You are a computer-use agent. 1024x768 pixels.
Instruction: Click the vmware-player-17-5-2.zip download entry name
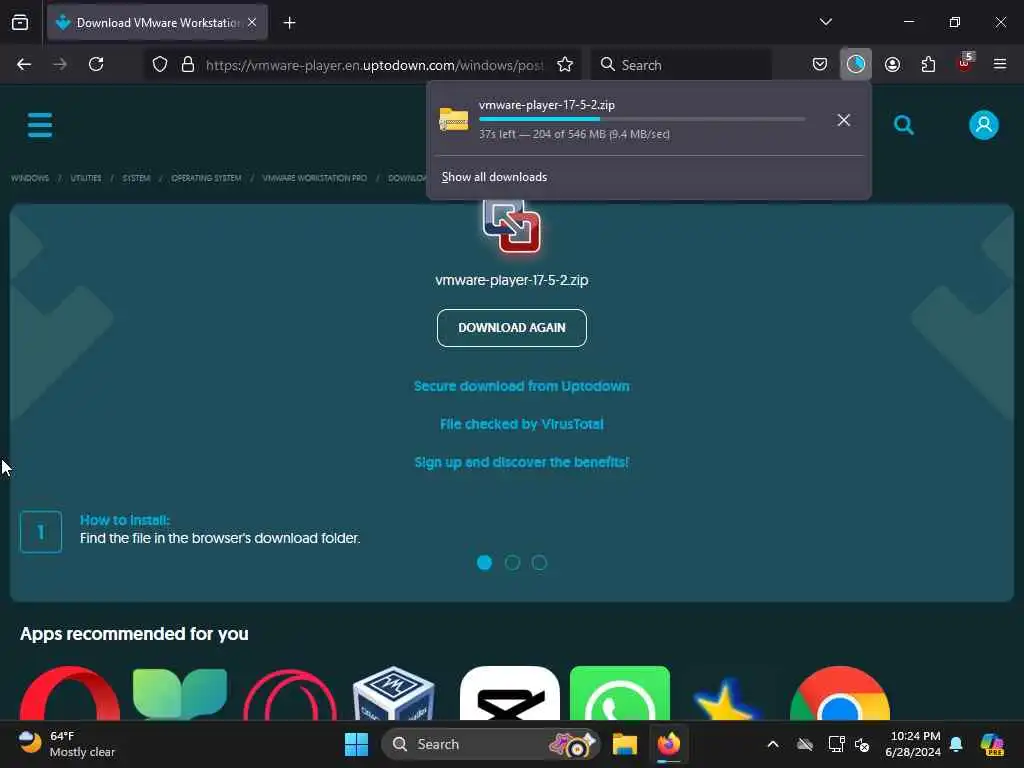[x=547, y=104]
